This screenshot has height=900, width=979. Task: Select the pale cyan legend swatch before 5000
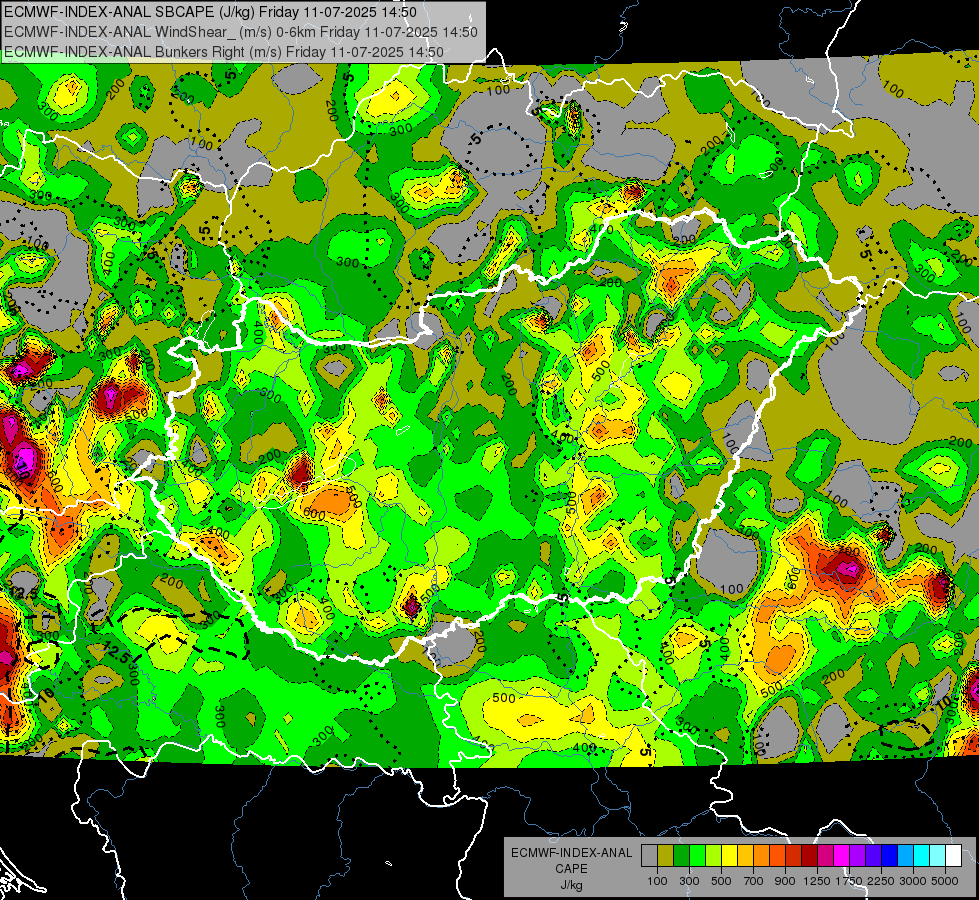click(x=938, y=856)
